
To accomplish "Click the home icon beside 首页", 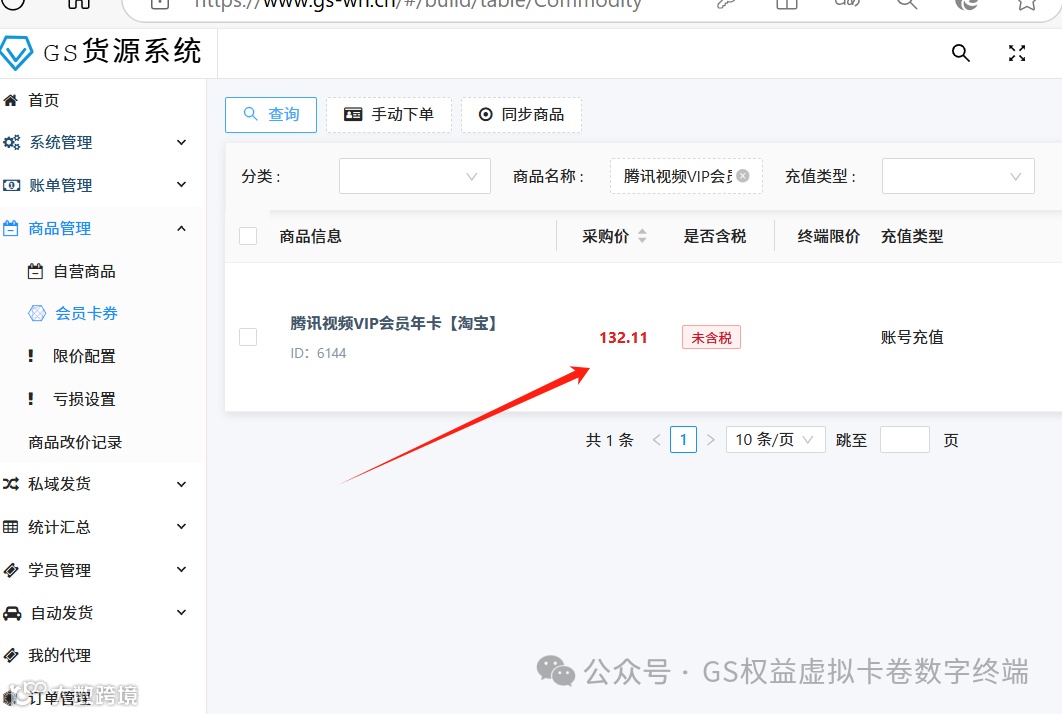I will tap(11, 100).
